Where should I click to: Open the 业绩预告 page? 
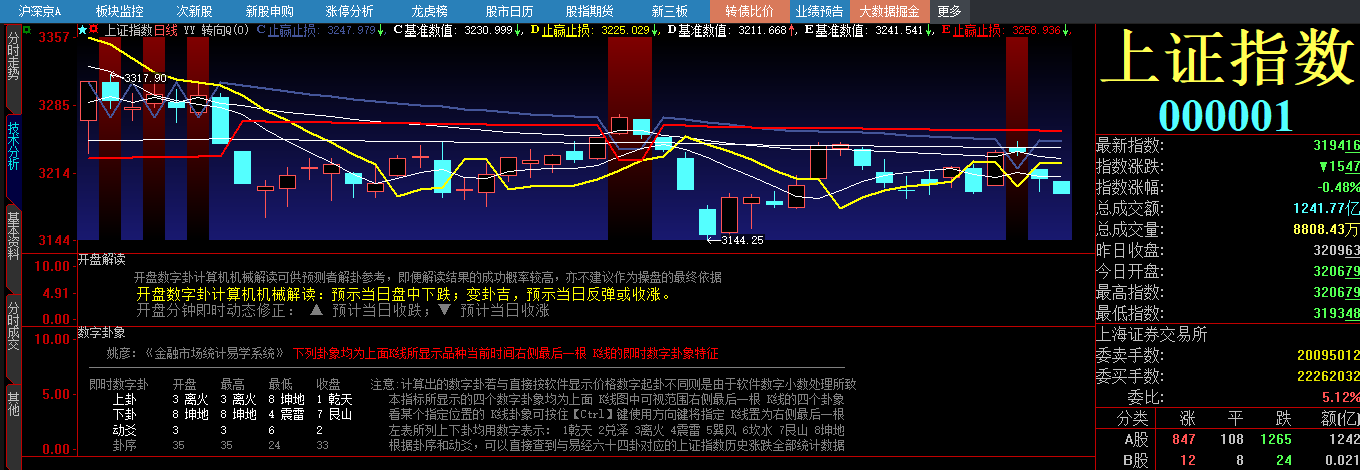[819, 11]
